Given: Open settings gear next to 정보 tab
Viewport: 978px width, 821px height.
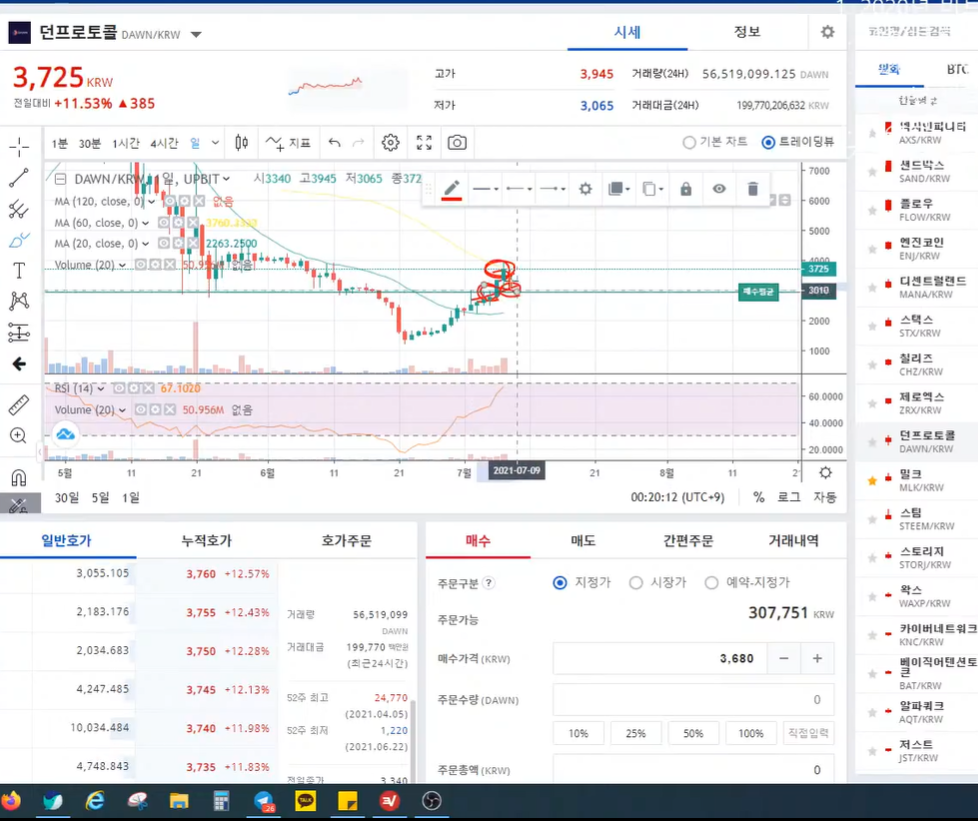Looking at the screenshot, I should 827,32.
